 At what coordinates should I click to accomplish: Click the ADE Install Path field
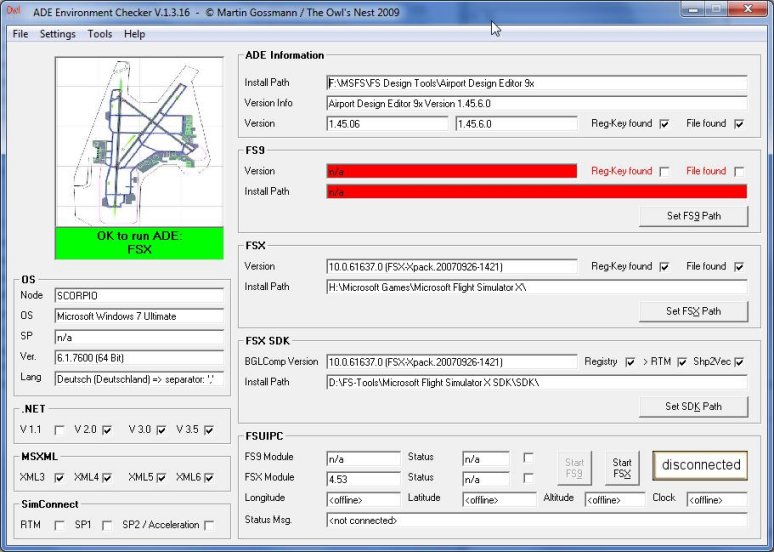click(x=537, y=83)
